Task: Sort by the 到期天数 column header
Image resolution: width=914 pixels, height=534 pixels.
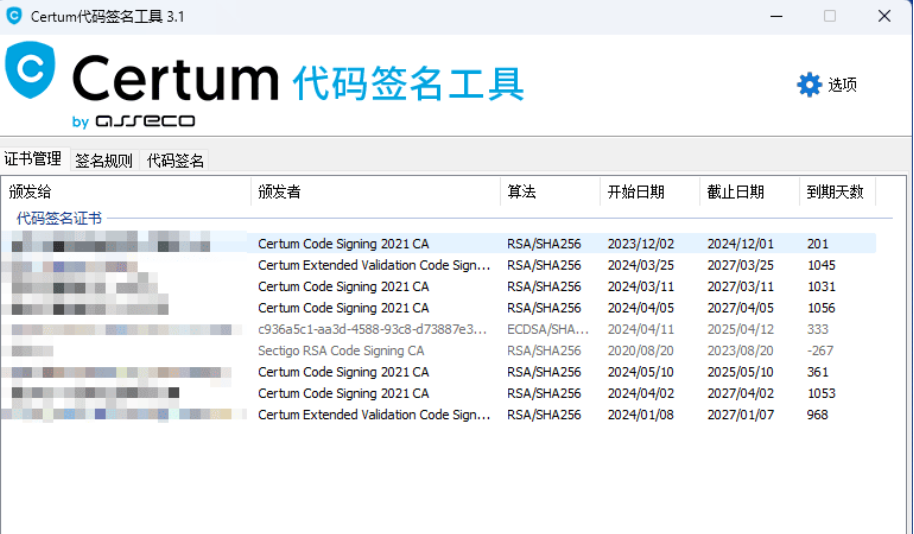Action: click(x=837, y=192)
